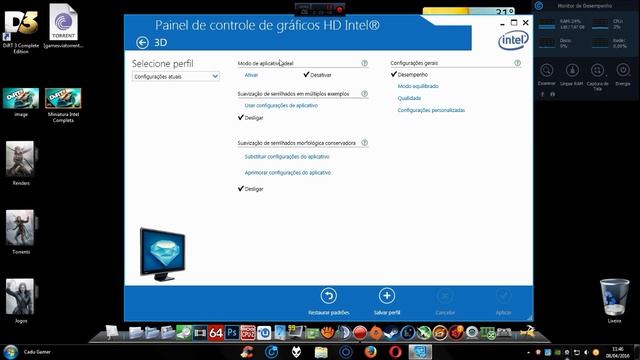640x360 pixels.
Task: Open help for Modo de aplicativo ideal
Action: [364, 63]
